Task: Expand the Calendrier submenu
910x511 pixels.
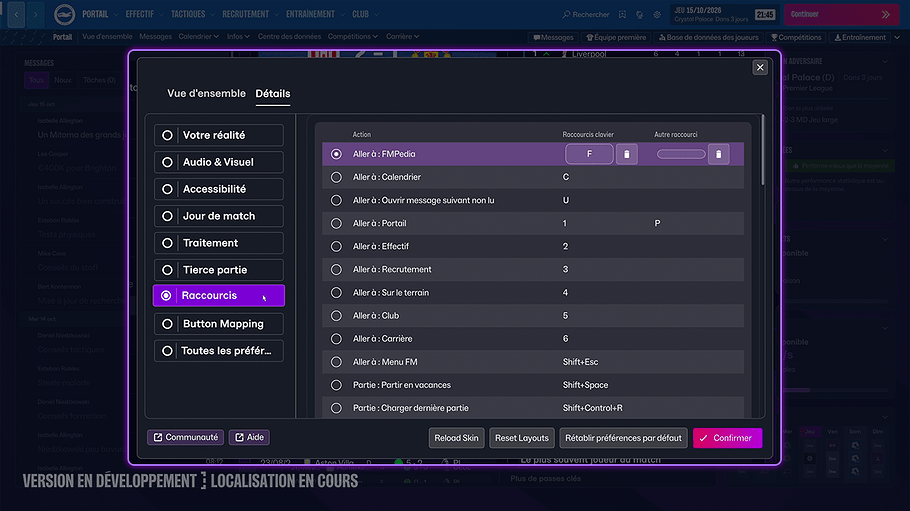Action: (198, 37)
